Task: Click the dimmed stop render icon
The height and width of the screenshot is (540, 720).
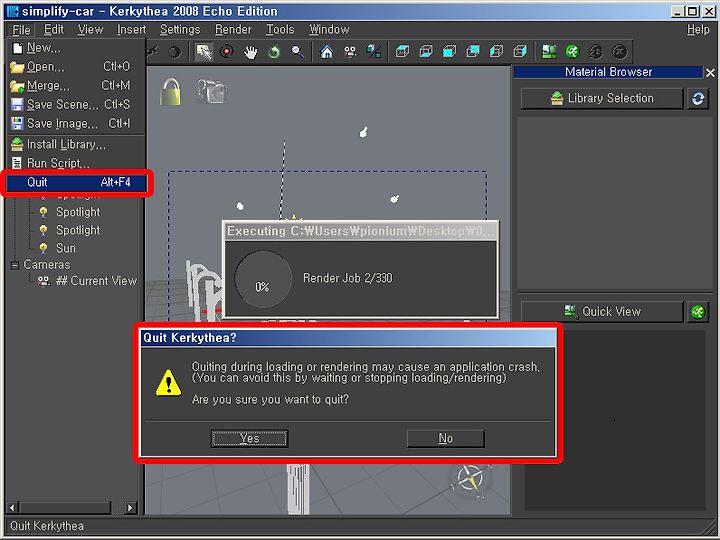Action: point(620,52)
